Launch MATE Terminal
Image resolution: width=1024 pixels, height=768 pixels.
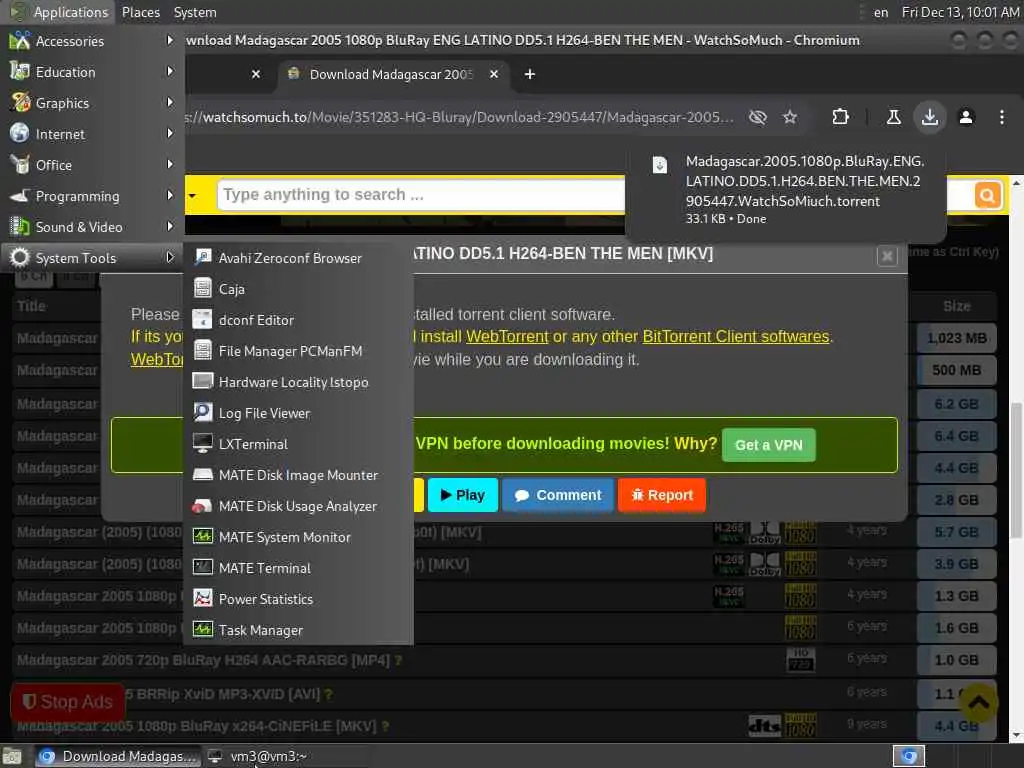point(298,568)
